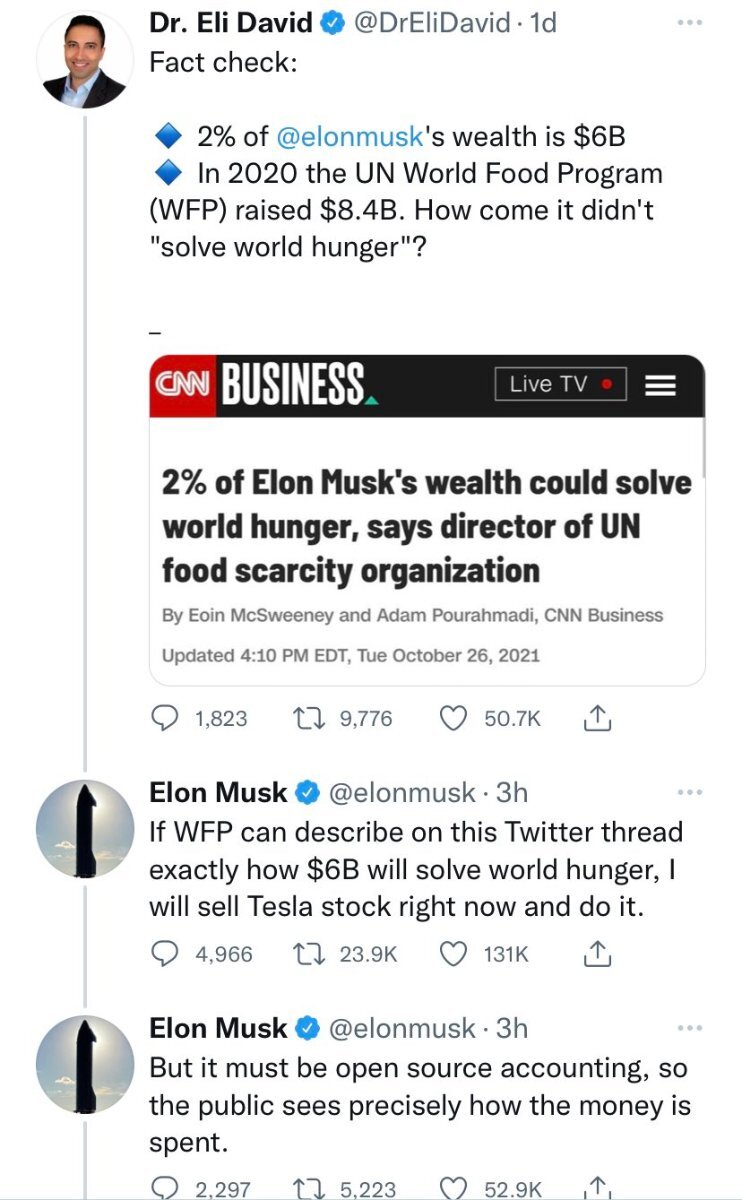Reply to Elon Musk's Tesla stock tweet
The width and height of the screenshot is (742, 1200).
click(x=163, y=954)
